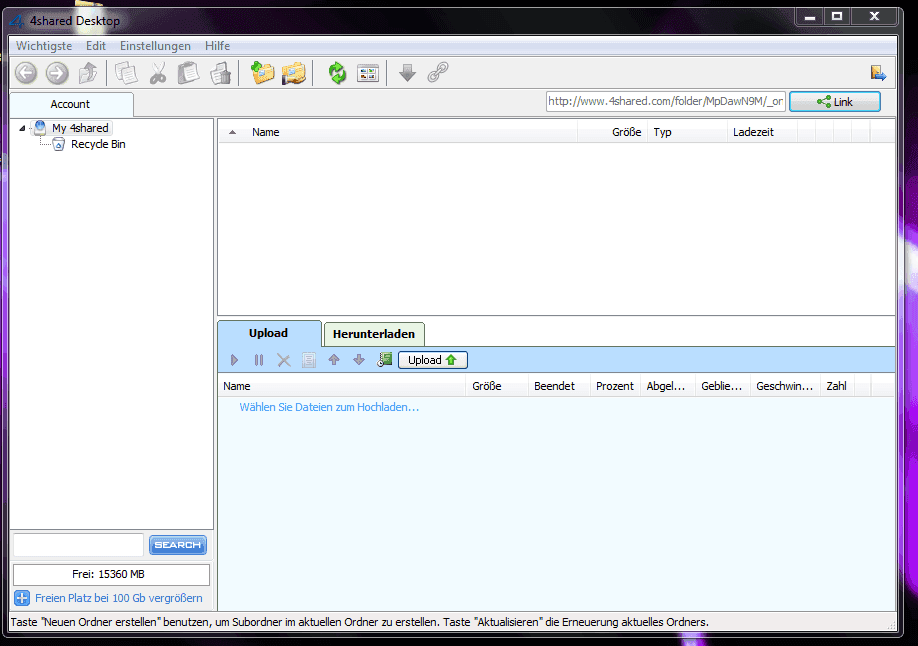Start upload with the play icon
Image resolution: width=918 pixels, height=646 pixels.
pyautogui.click(x=234, y=360)
